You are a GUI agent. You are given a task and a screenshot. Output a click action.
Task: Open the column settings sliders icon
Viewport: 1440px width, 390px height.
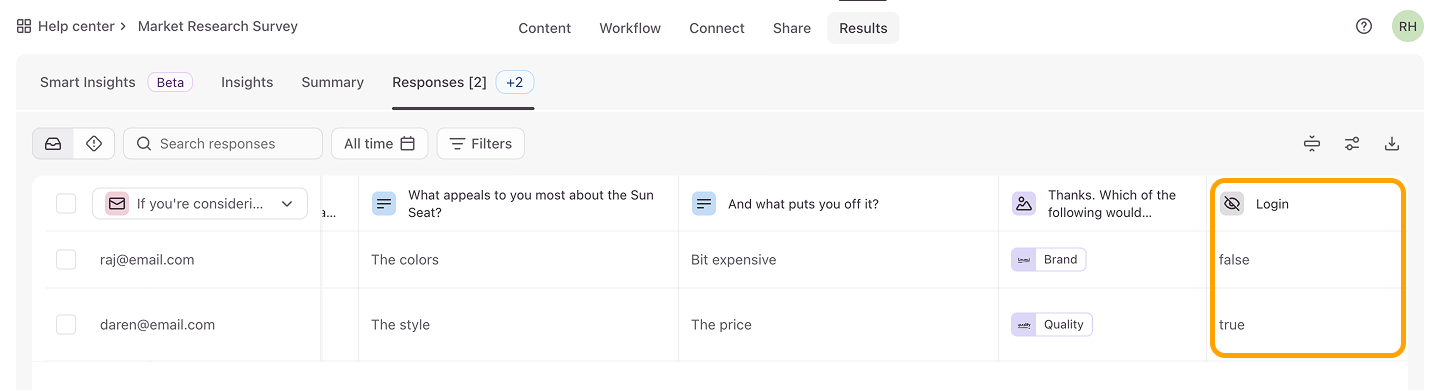(1352, 144)
